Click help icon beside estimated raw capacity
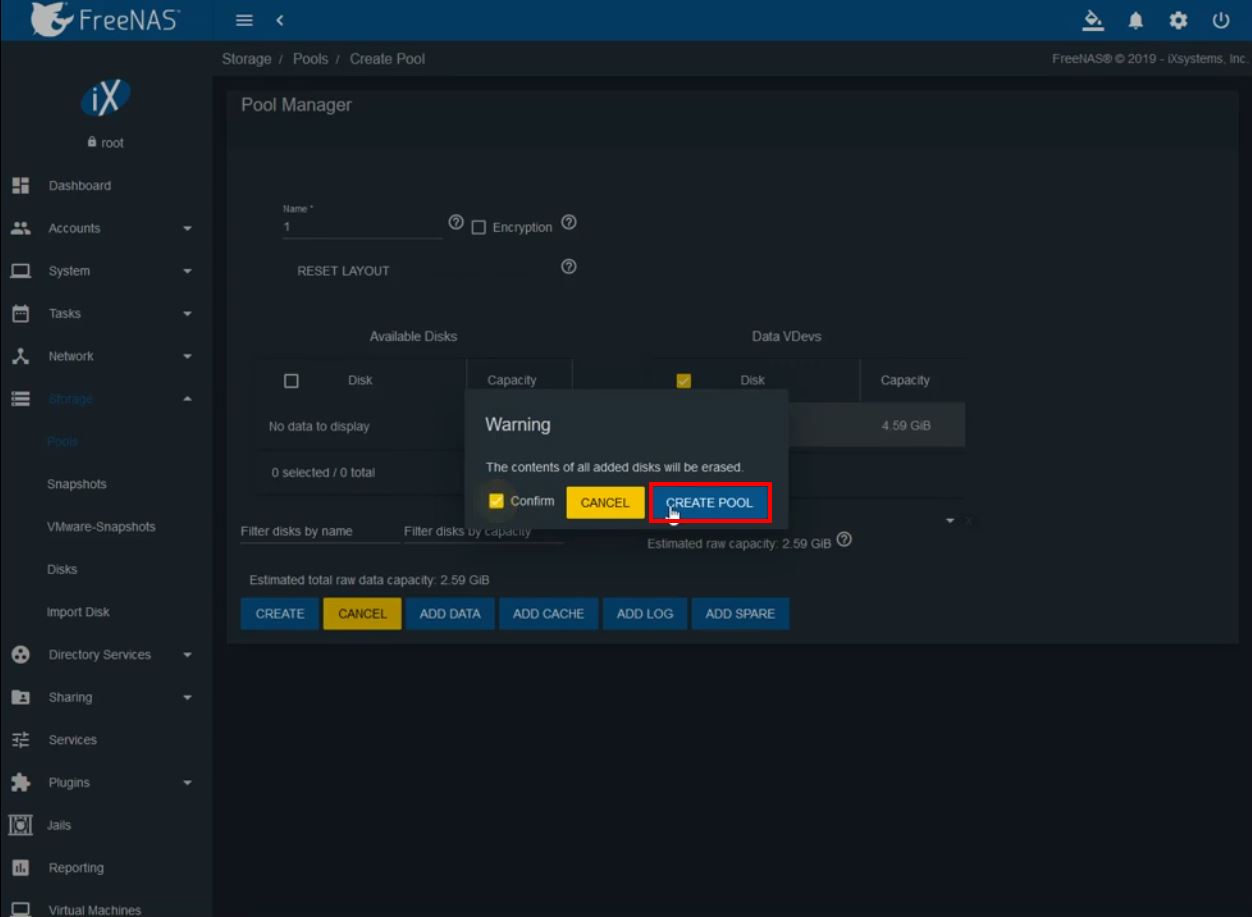Screen dimensions: 1252x917 [x=844, y=540]
